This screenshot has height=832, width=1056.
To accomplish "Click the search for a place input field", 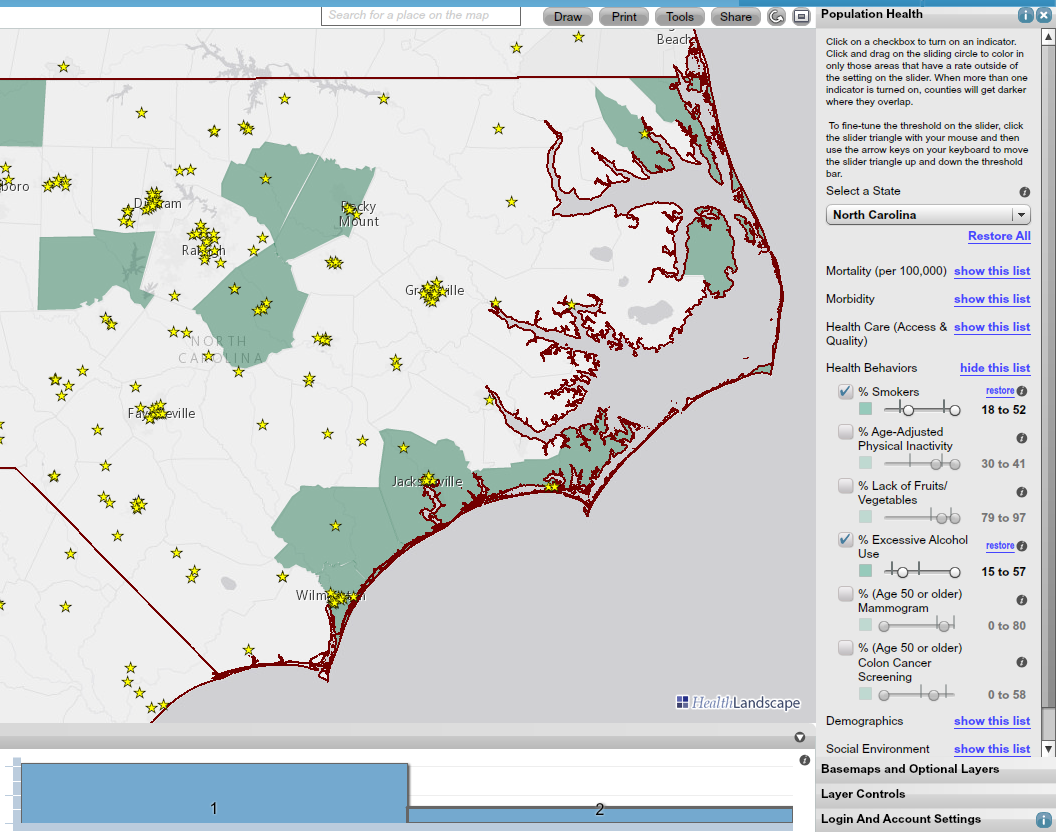I will [x=420, y=16].
